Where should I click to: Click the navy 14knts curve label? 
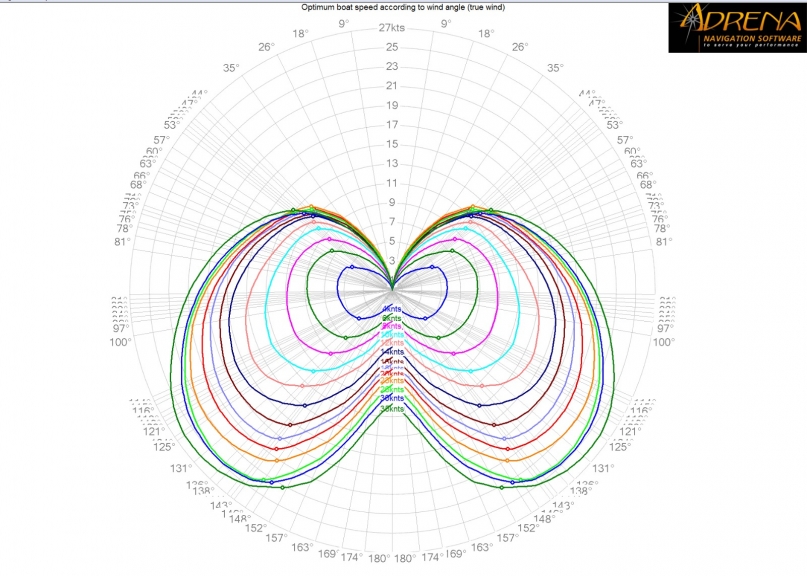392,352
